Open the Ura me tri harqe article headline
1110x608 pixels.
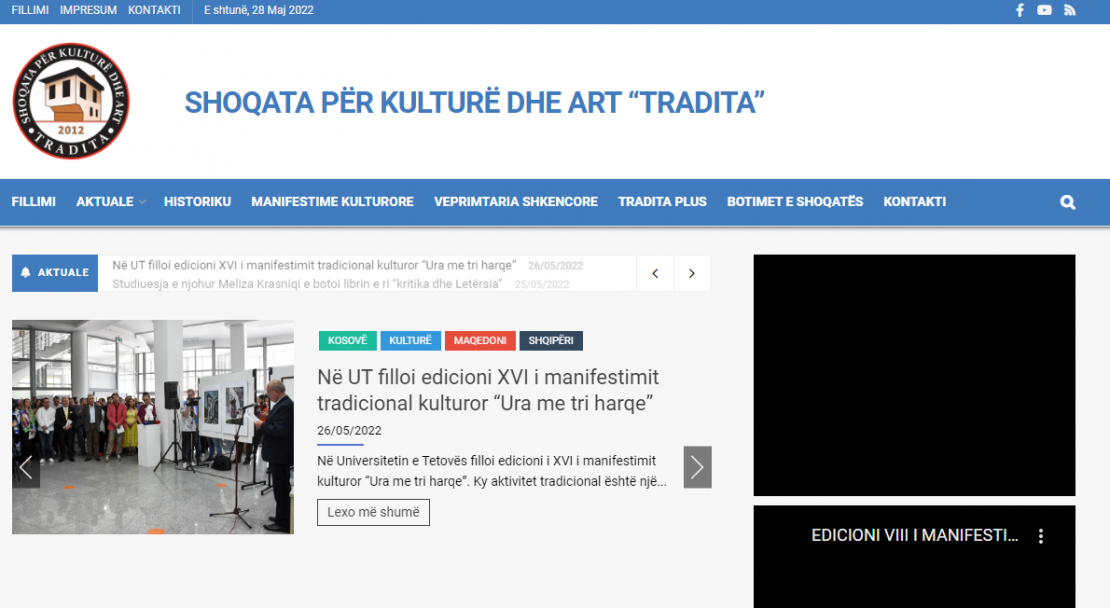pos(488,390)
